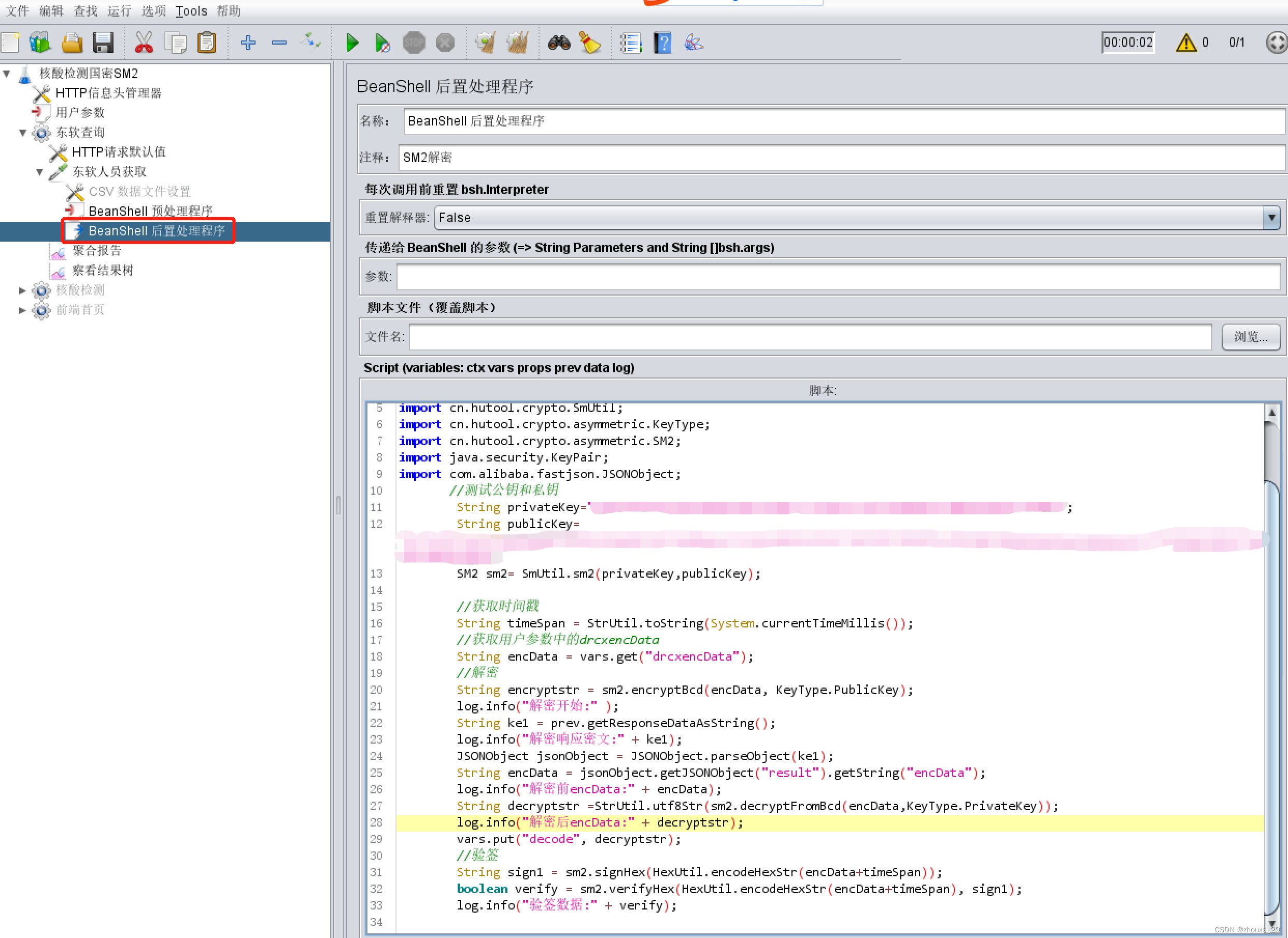1288x938 pixels.
Task: Click script line 28 log.info decryptstr
Action: 600,823
